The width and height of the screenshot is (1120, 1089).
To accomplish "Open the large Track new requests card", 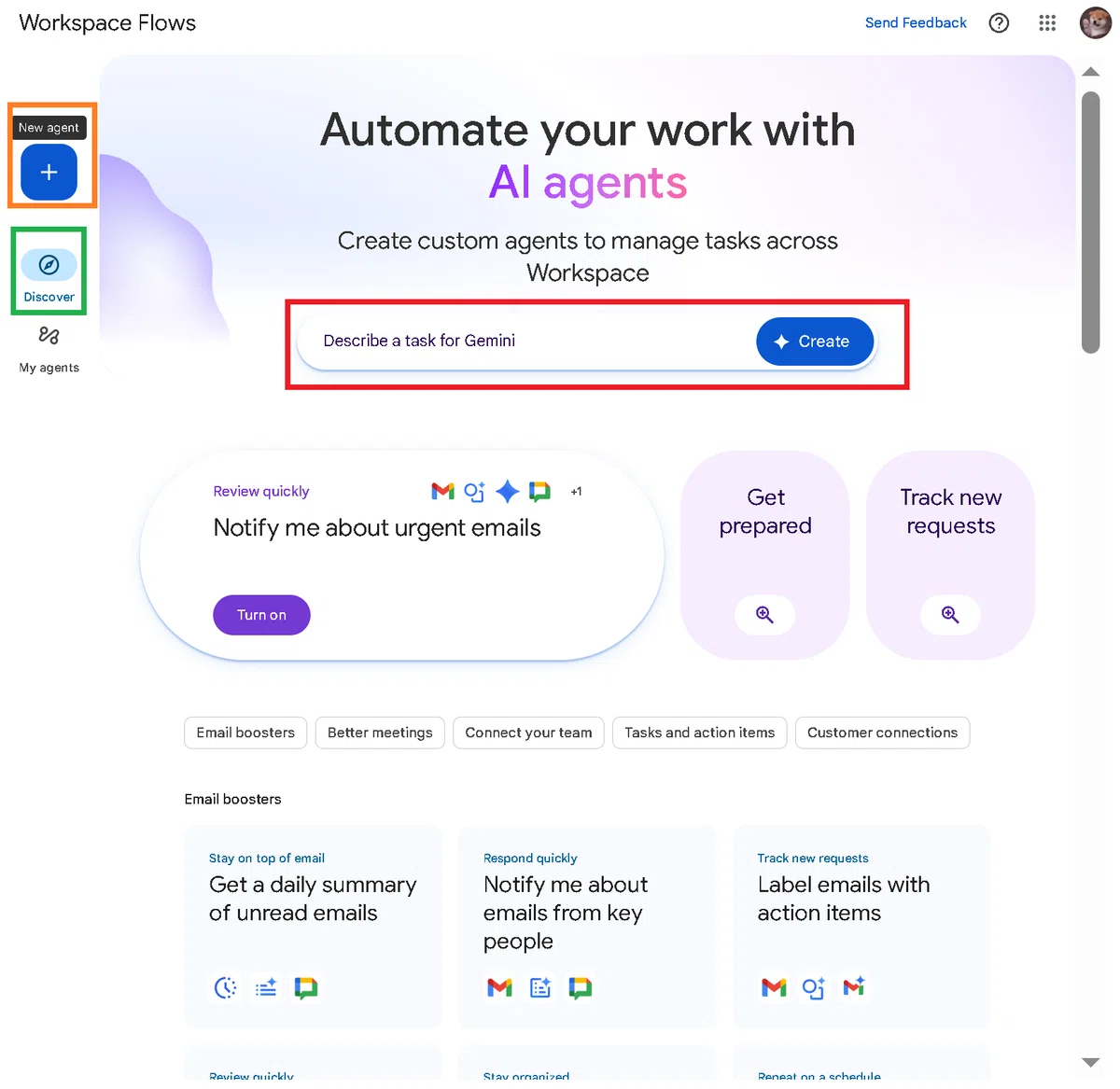I will tap(950, 555).
